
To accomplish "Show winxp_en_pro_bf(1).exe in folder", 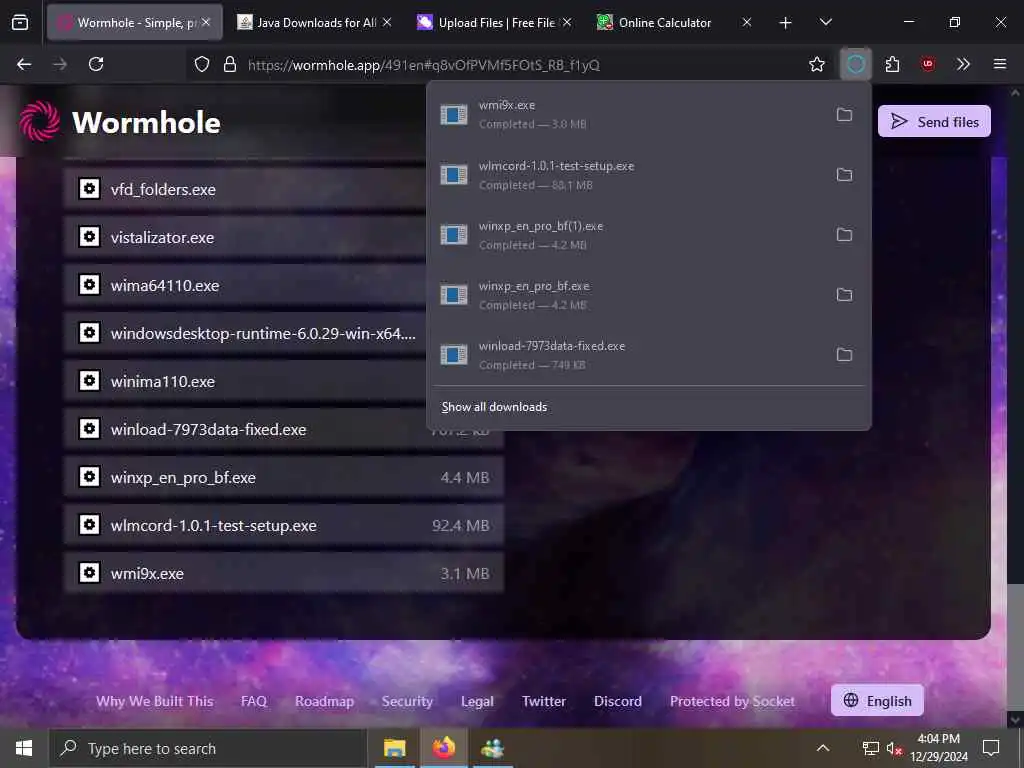I will coord(844,234).
